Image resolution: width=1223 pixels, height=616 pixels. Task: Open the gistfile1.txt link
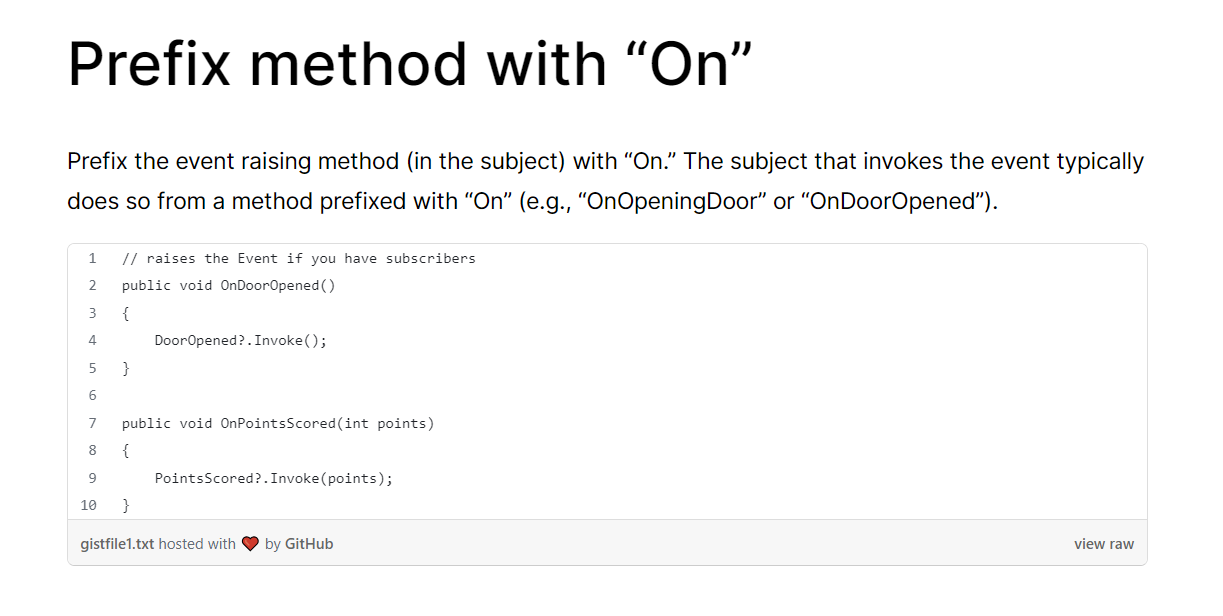click(x=117, y=544)
